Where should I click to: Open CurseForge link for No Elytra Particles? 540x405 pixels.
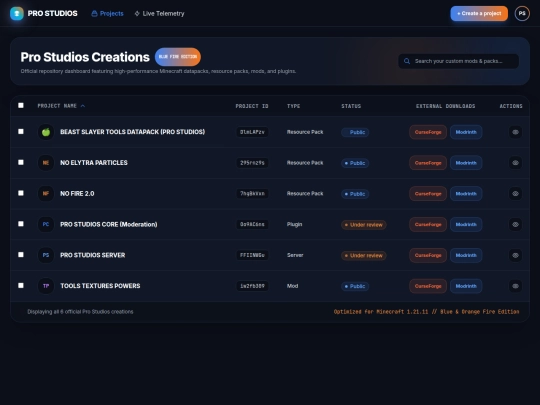click(428, 163)
